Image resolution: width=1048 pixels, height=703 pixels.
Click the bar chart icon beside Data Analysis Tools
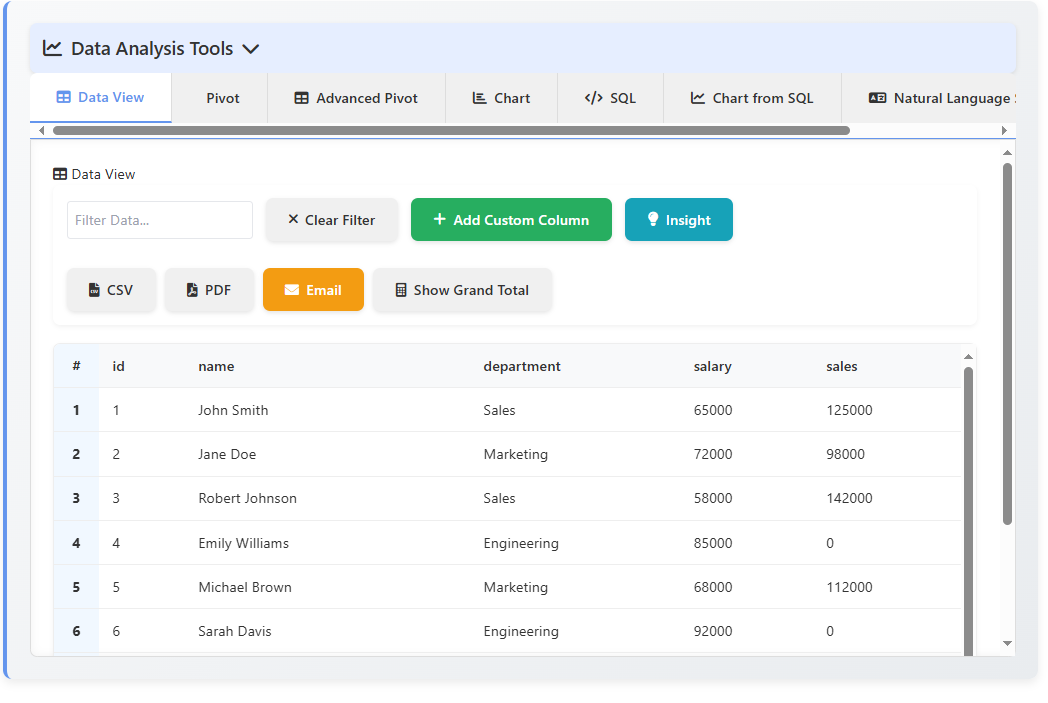click(52, 47)
